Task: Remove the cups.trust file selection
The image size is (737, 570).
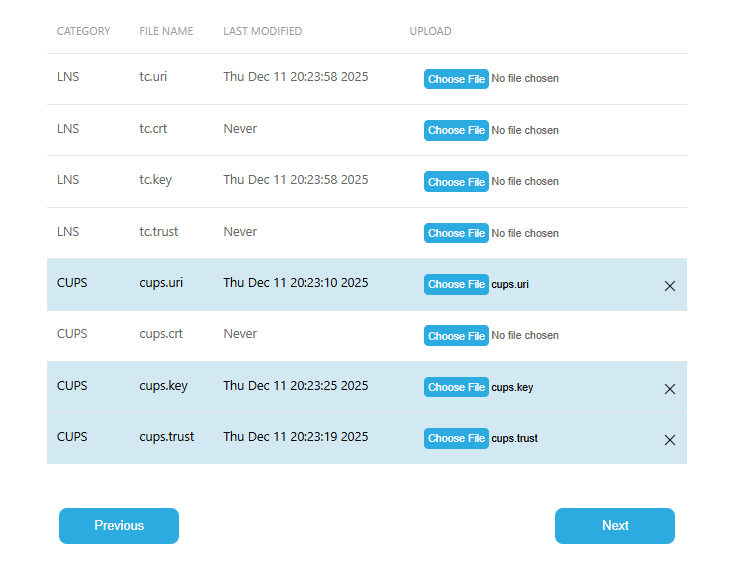Action: 670,440
